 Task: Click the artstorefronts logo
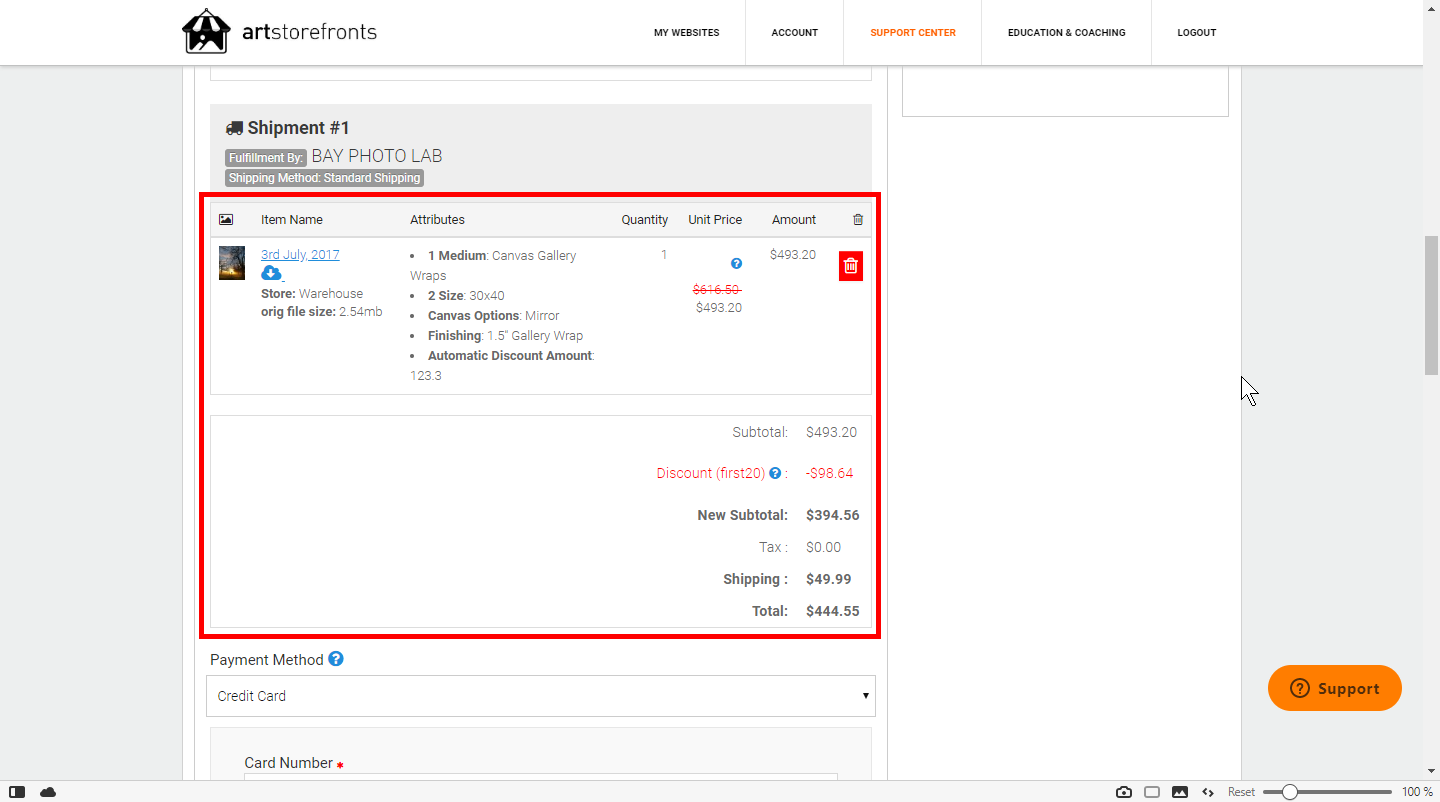pos(279,32)
